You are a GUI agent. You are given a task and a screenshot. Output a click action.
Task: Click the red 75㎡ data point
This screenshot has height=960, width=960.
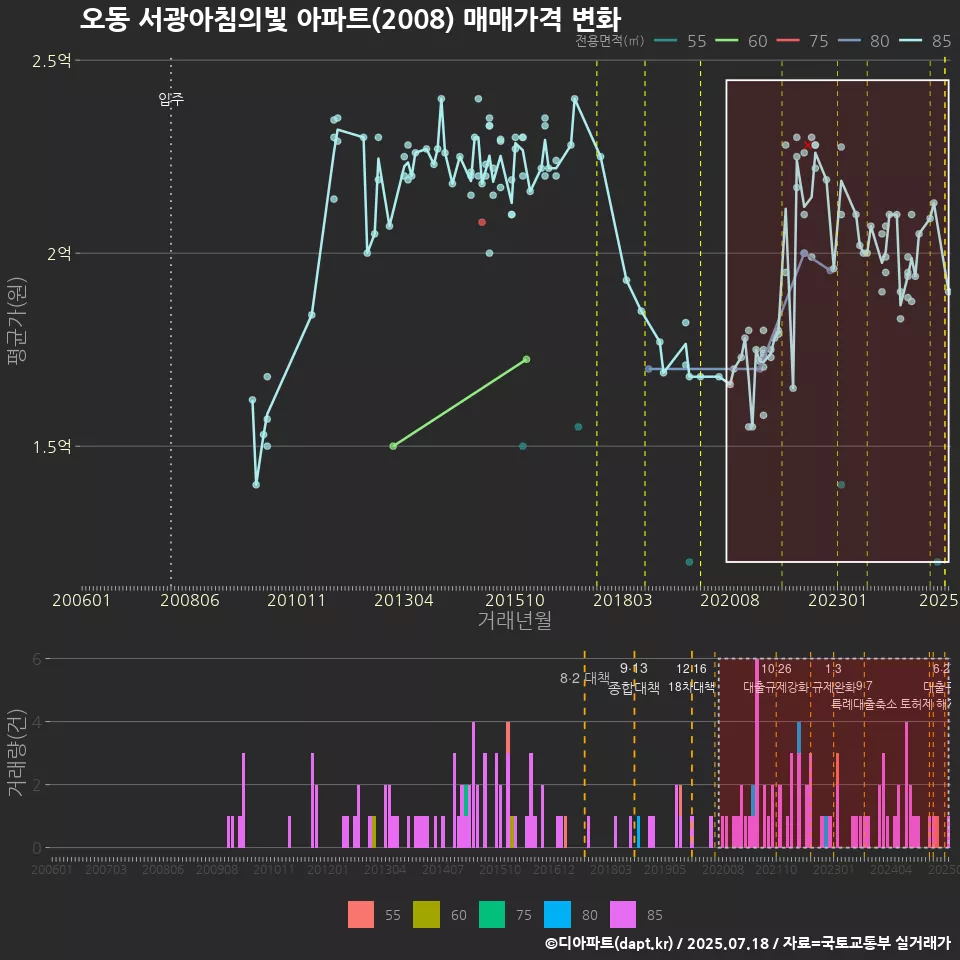tap(482, 222)
